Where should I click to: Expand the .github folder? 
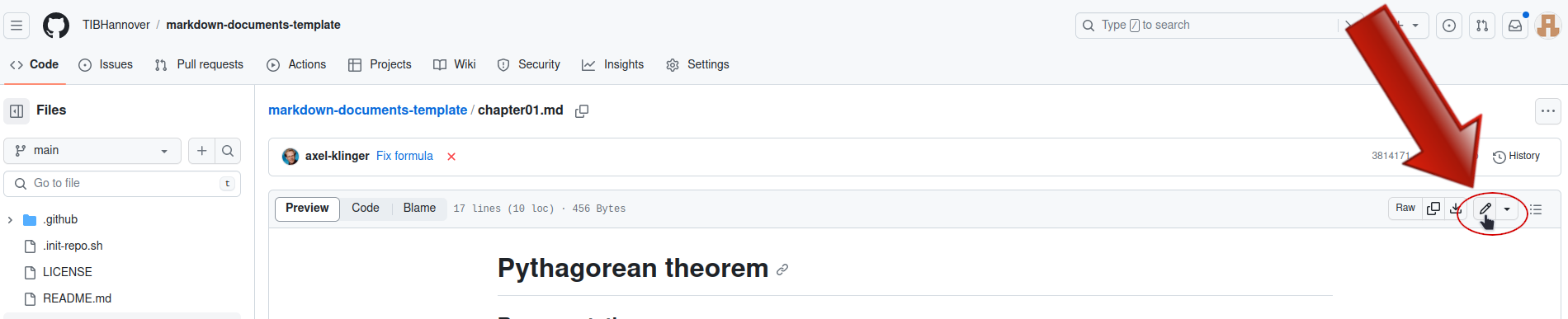pyautogui.click(x=10, y=220)
